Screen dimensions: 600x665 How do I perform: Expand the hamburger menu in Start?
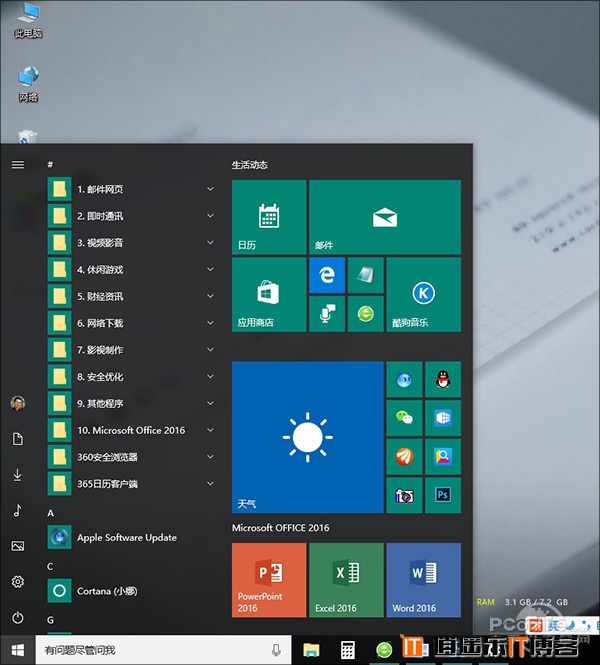17,165
